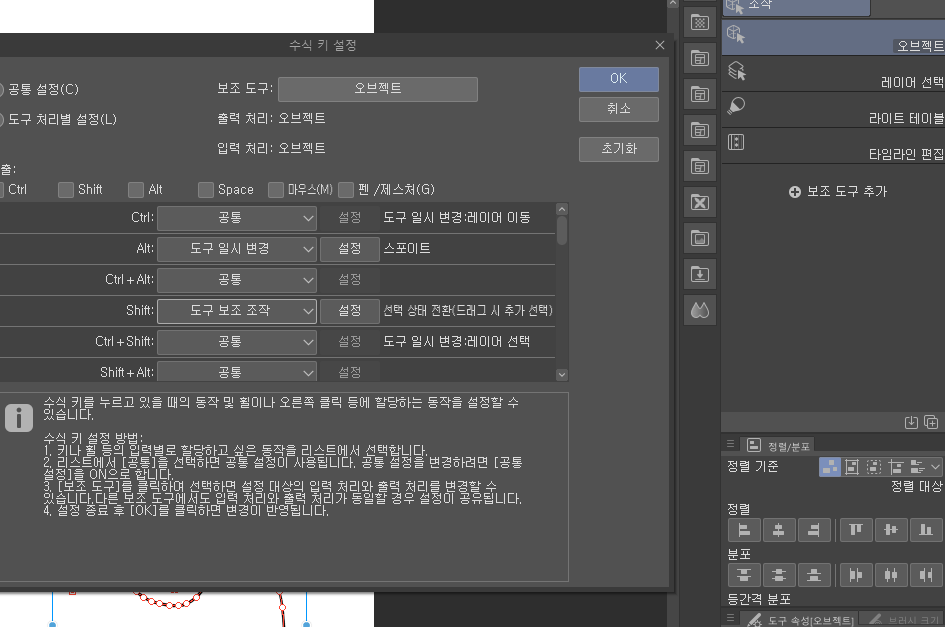Image resolution: width=945 pixels, height=627 pixels.
Task: Click the import sub tool icon below the list
Action: point(911,423)
